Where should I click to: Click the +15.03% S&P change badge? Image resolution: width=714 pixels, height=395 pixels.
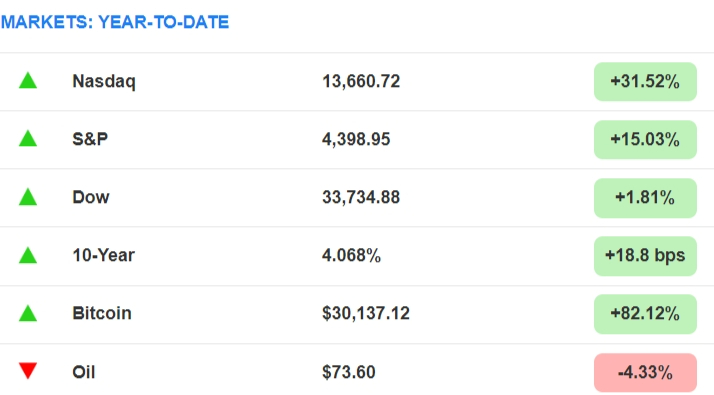645,139
